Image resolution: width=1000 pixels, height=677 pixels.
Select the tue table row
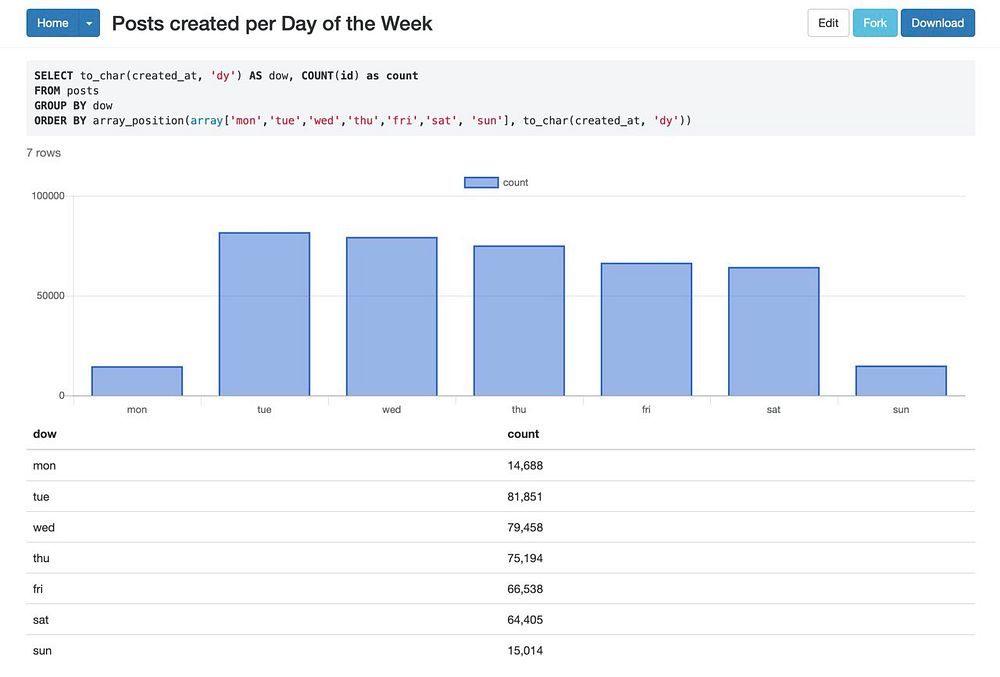click(42, 496)
